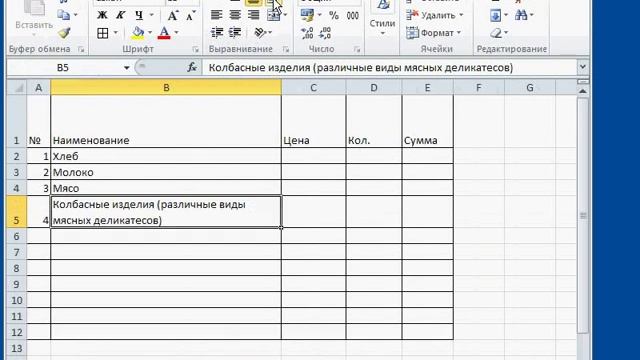Open the Font Color dropdown arrow
This screenshot has width=640, height=360.
(176, 33)
